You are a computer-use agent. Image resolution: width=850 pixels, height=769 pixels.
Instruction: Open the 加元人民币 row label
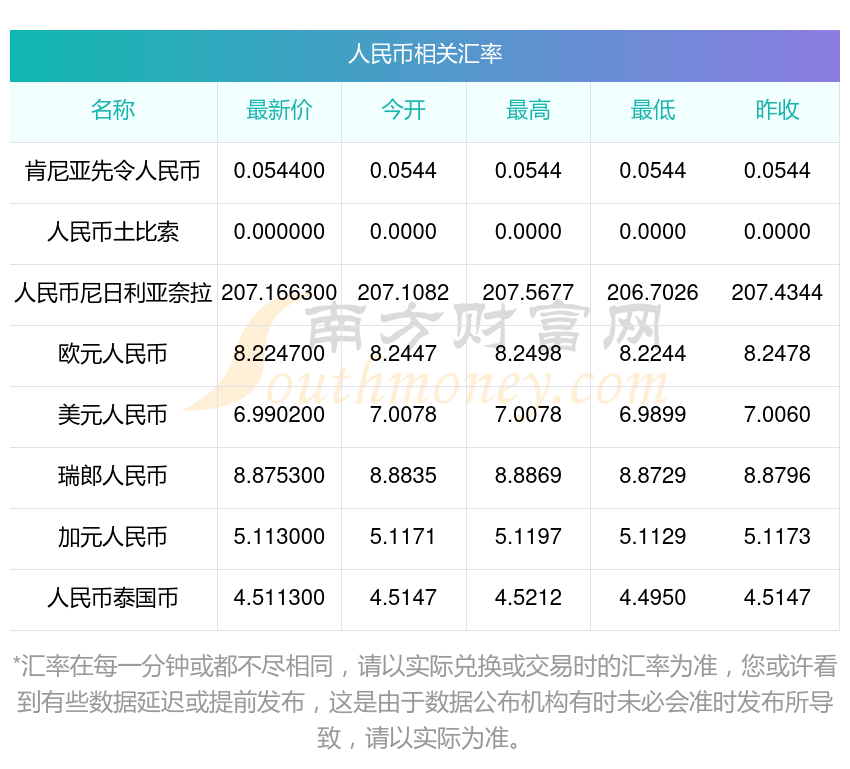coord(114,538)
